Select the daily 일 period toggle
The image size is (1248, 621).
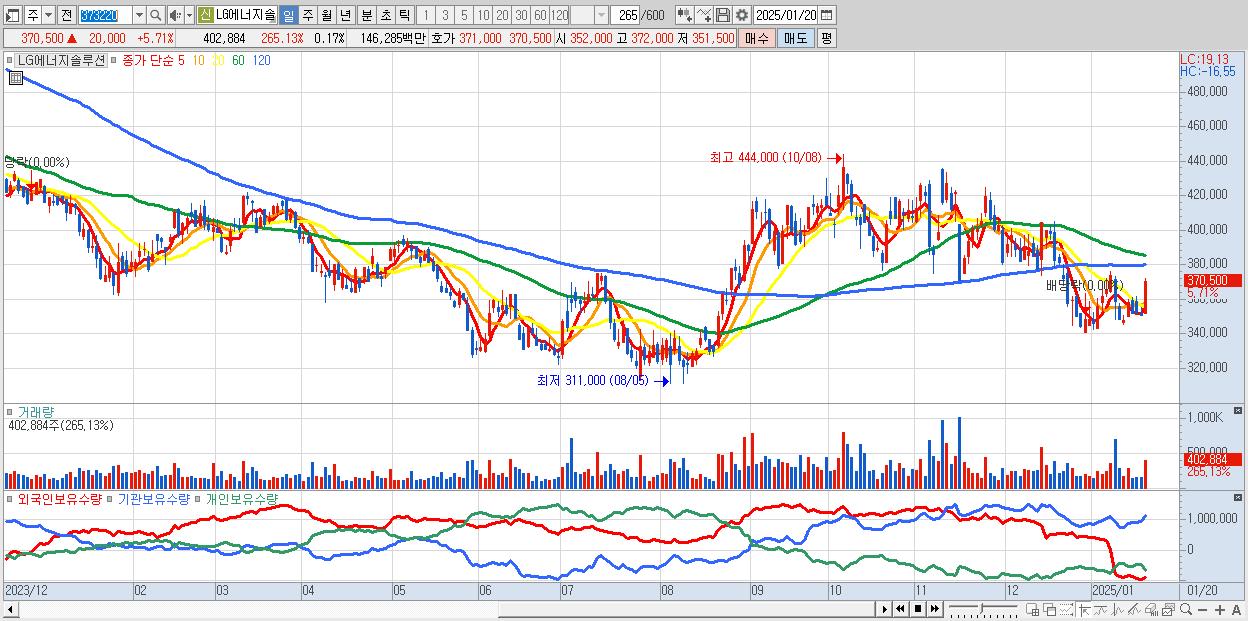(x=288, y=16)
